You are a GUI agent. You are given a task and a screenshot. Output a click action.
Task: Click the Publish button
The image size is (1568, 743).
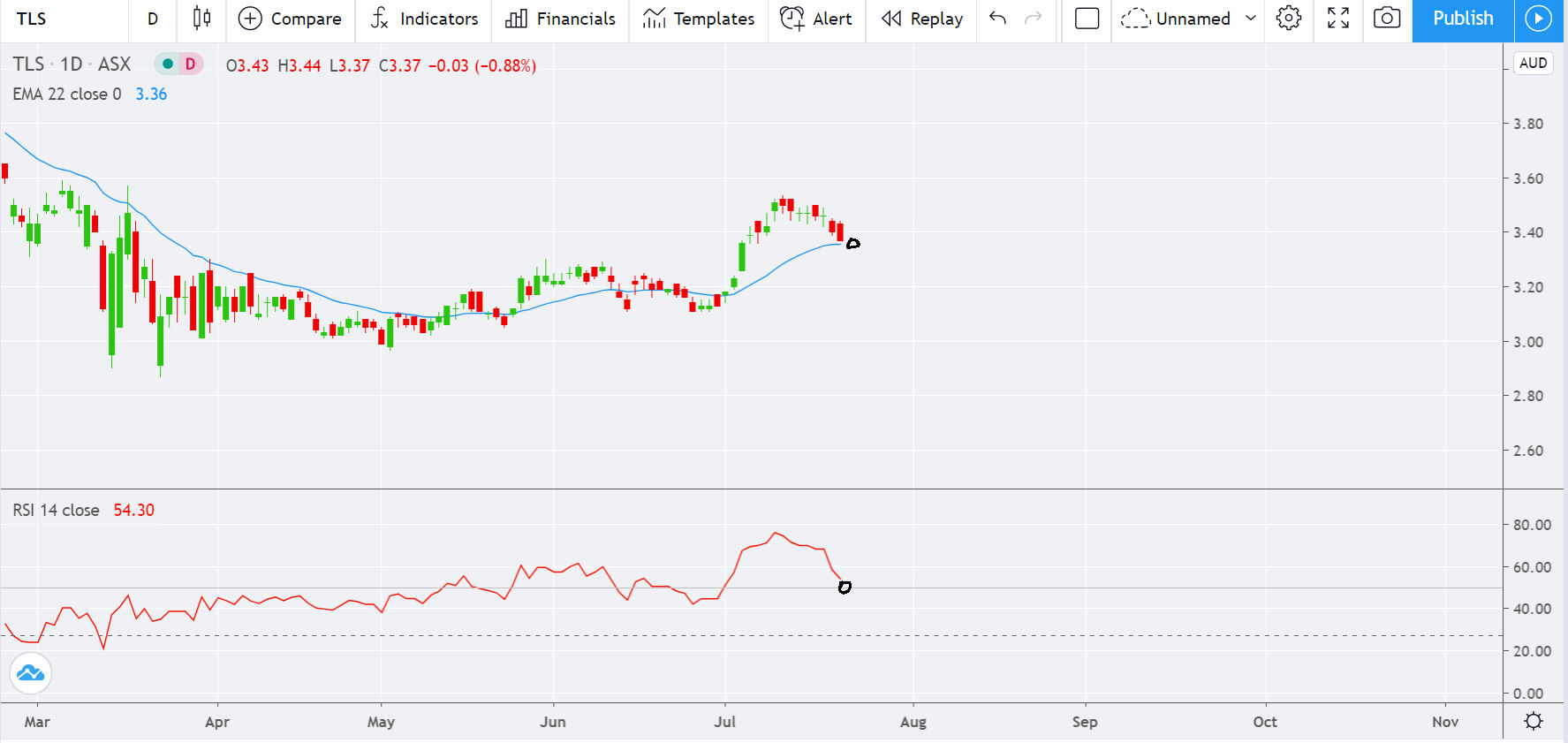point(1463,19)
